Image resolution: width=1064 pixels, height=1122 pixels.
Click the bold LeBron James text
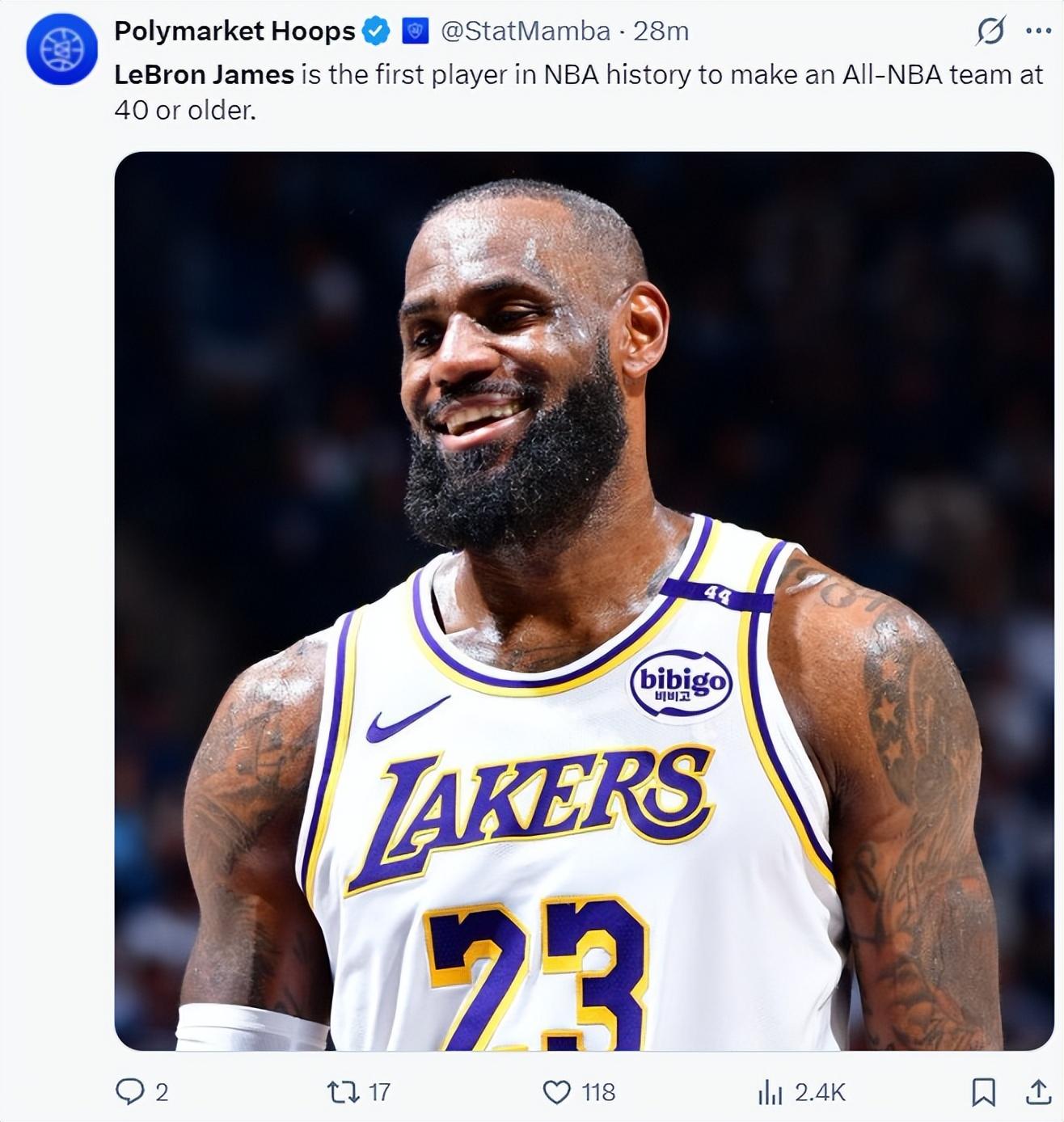point(204,75)
